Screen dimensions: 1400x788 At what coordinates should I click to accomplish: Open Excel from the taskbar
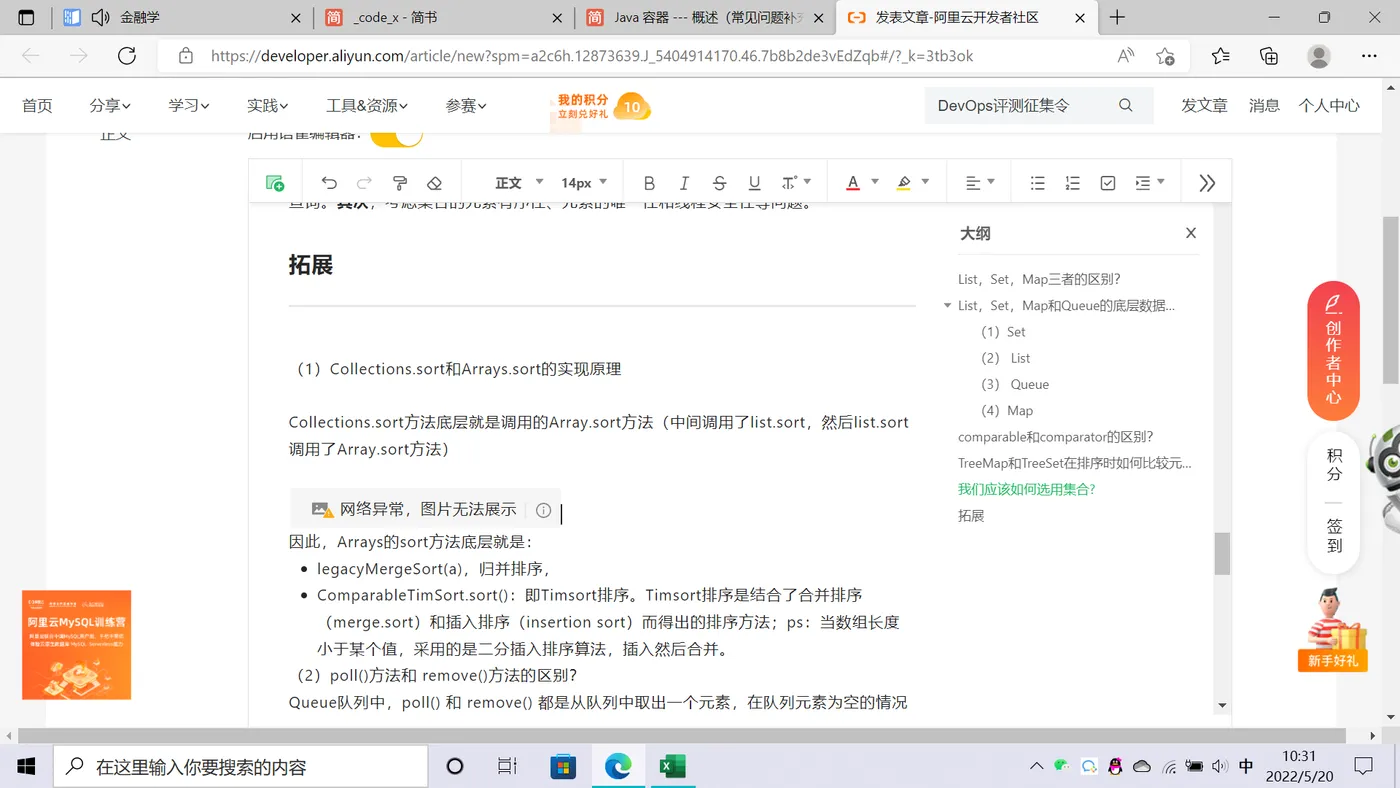click(x=672, y=766)
